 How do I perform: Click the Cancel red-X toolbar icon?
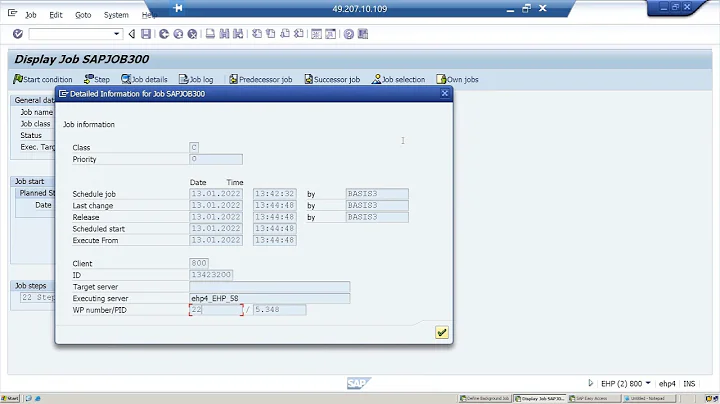coord(192,34)
